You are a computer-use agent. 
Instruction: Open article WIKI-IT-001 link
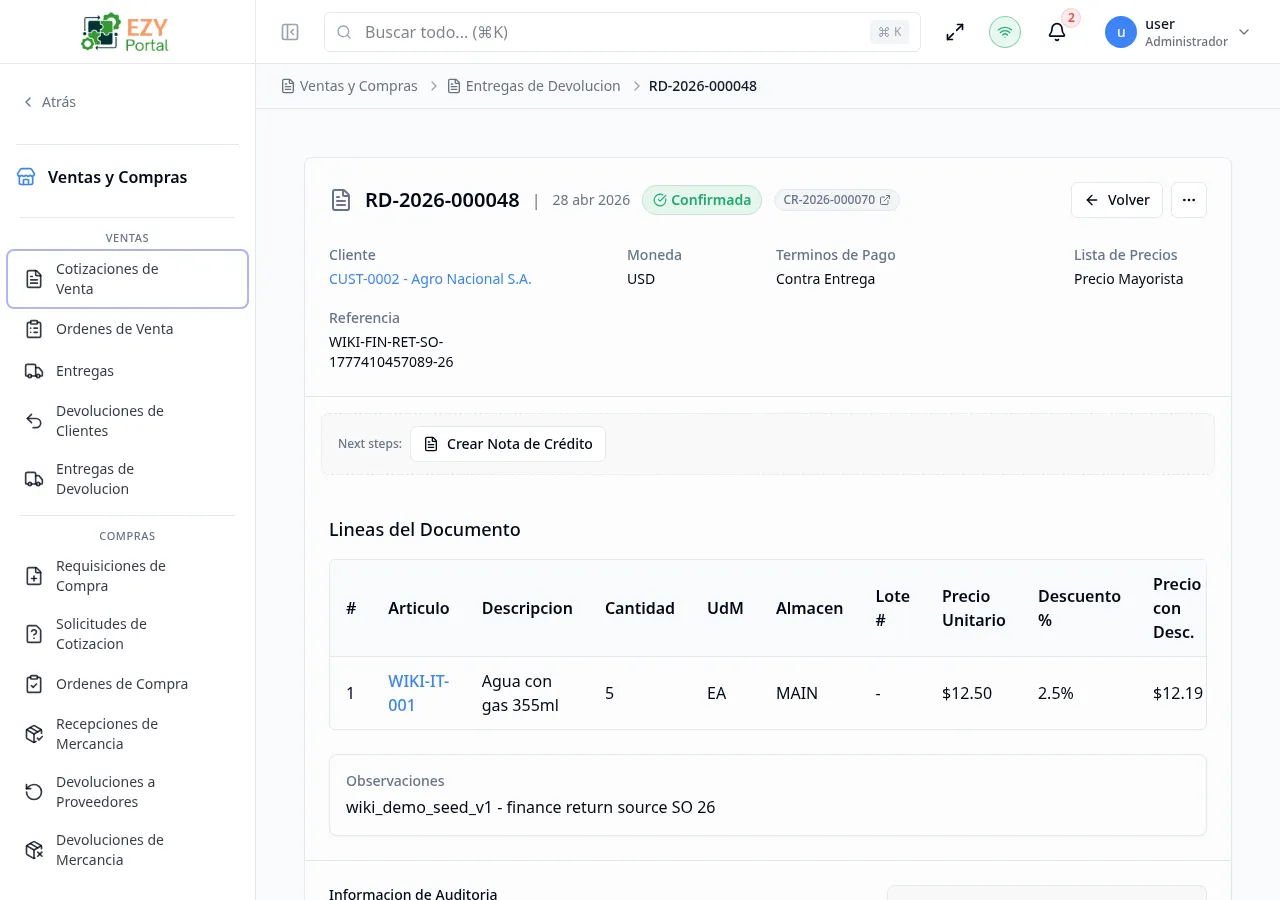(418, 693)
